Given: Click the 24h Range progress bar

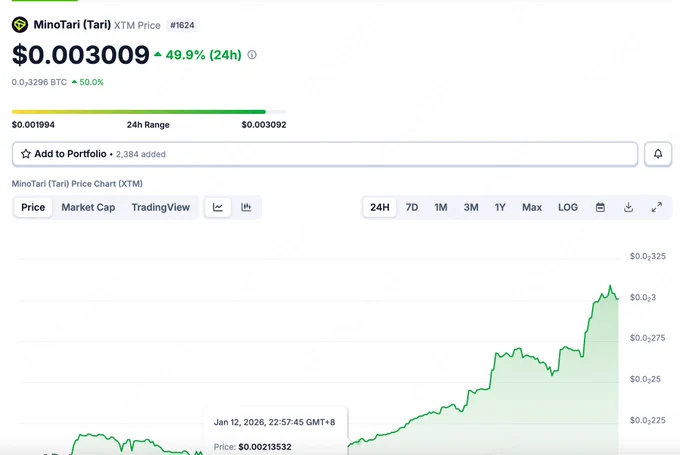Looking at the screenshot, I should coord(149,112).
